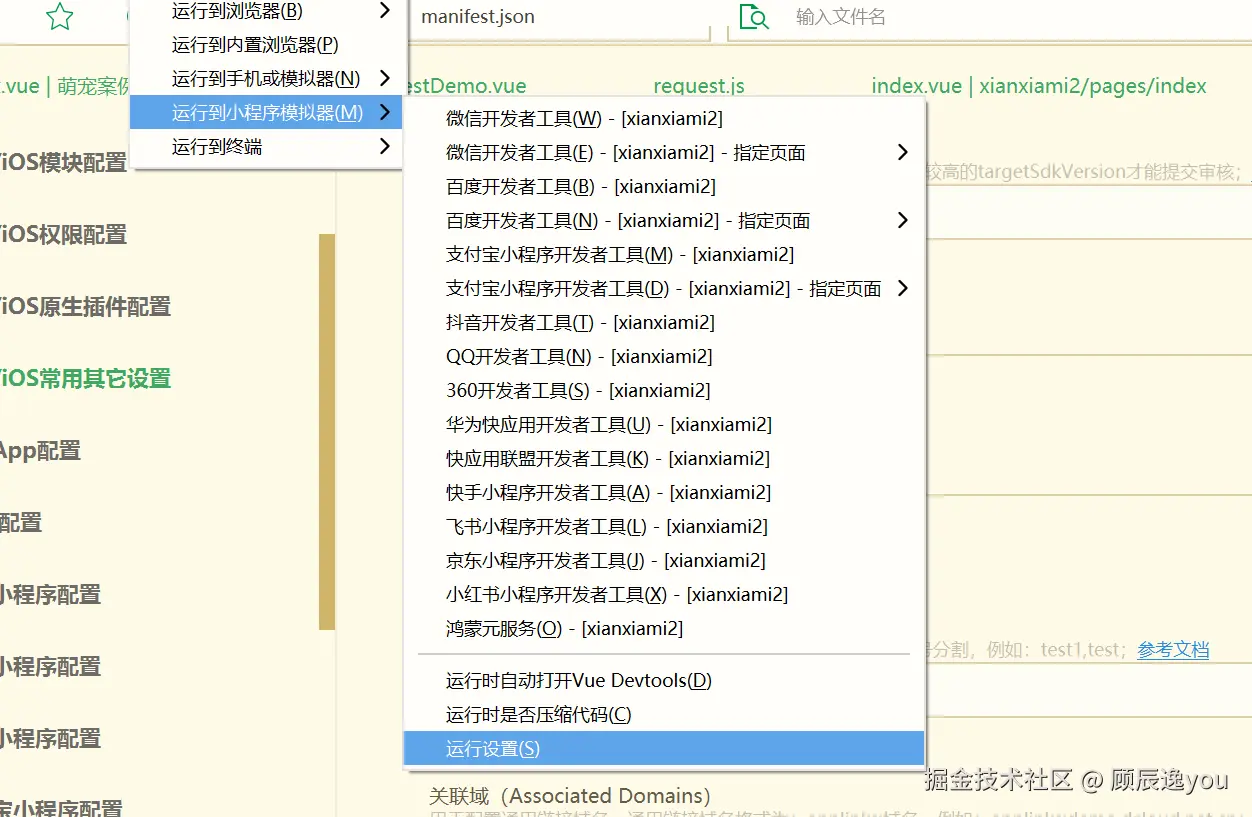Open 运行到浏览器(B) submenu

[268, 11]
